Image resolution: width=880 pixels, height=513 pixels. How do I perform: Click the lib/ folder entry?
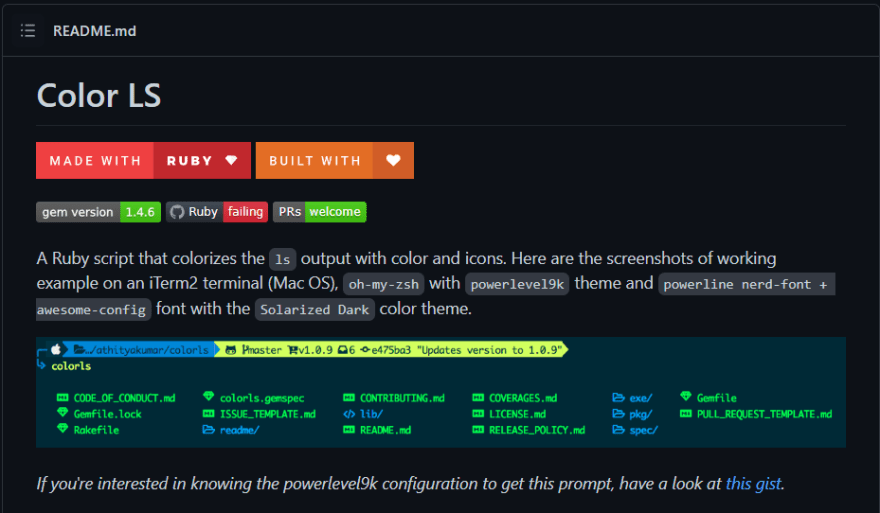371,414
